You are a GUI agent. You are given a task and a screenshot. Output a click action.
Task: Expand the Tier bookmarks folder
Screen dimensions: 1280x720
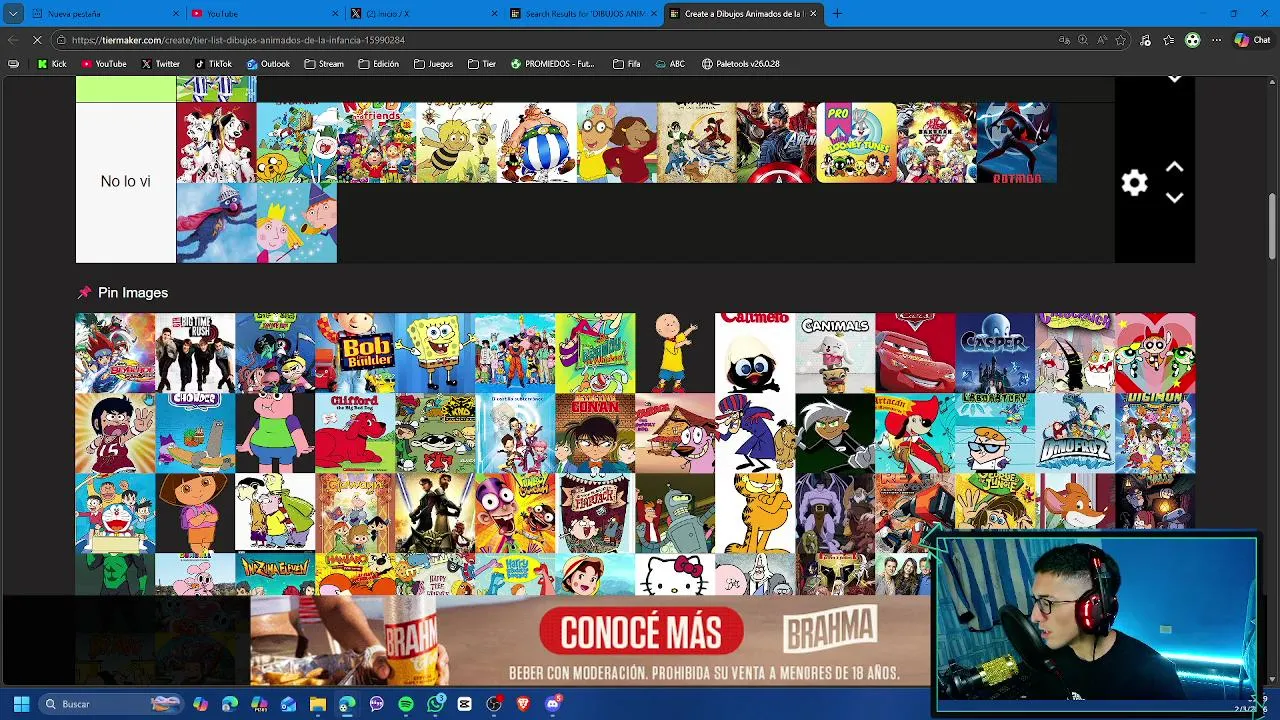pos(482,64)
